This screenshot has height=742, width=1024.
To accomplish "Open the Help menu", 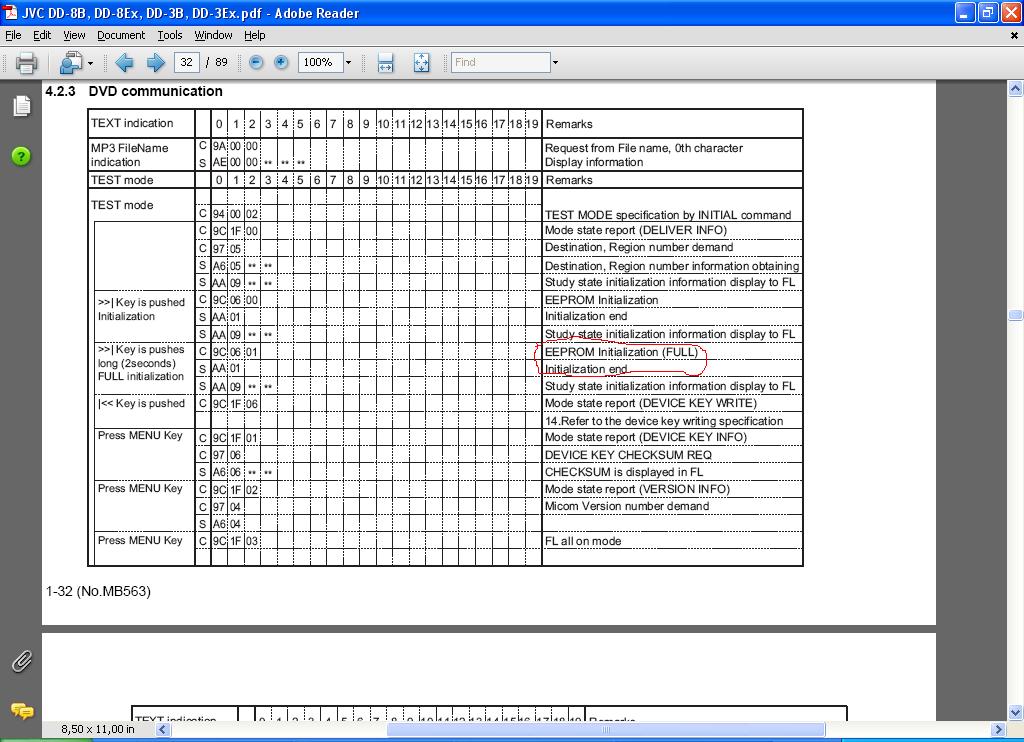I will [x=255, y=35].
